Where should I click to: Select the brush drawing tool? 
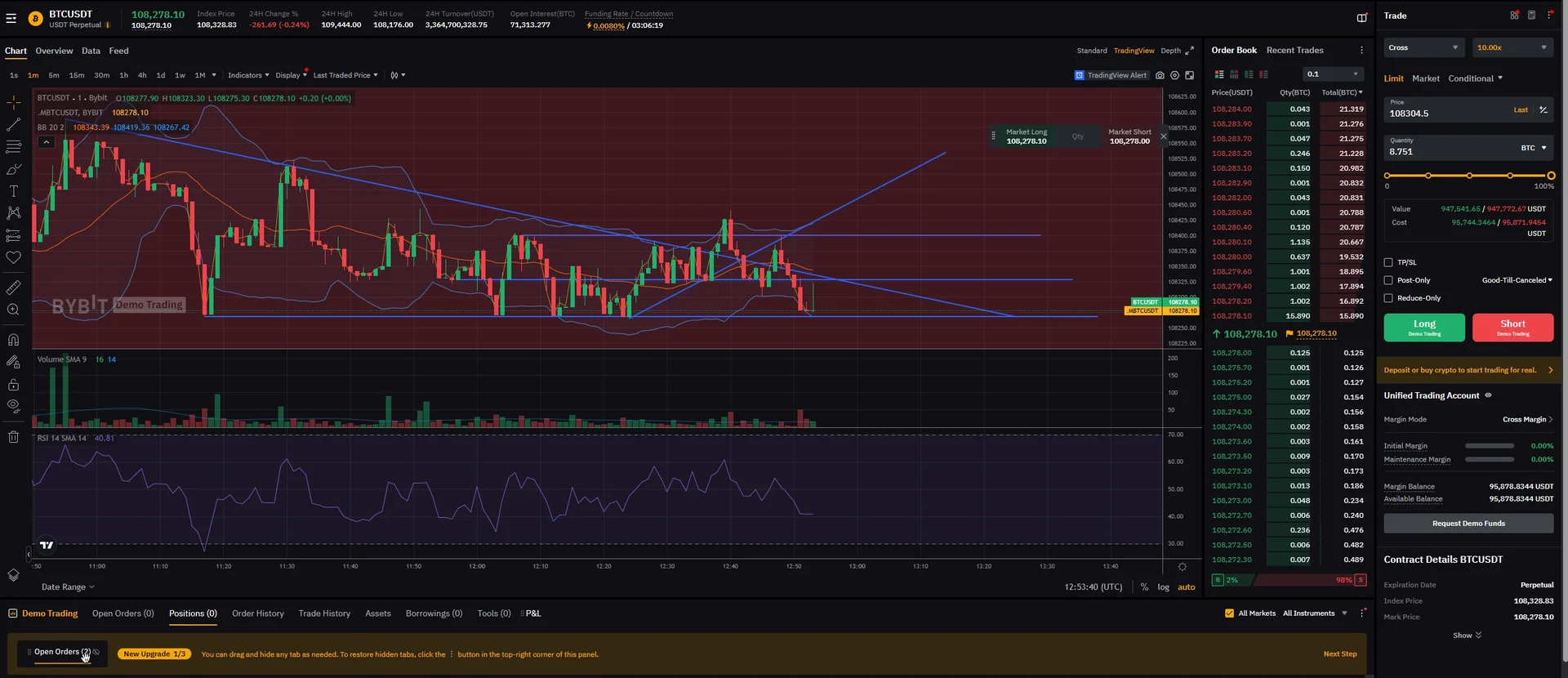tap(13, 169)
